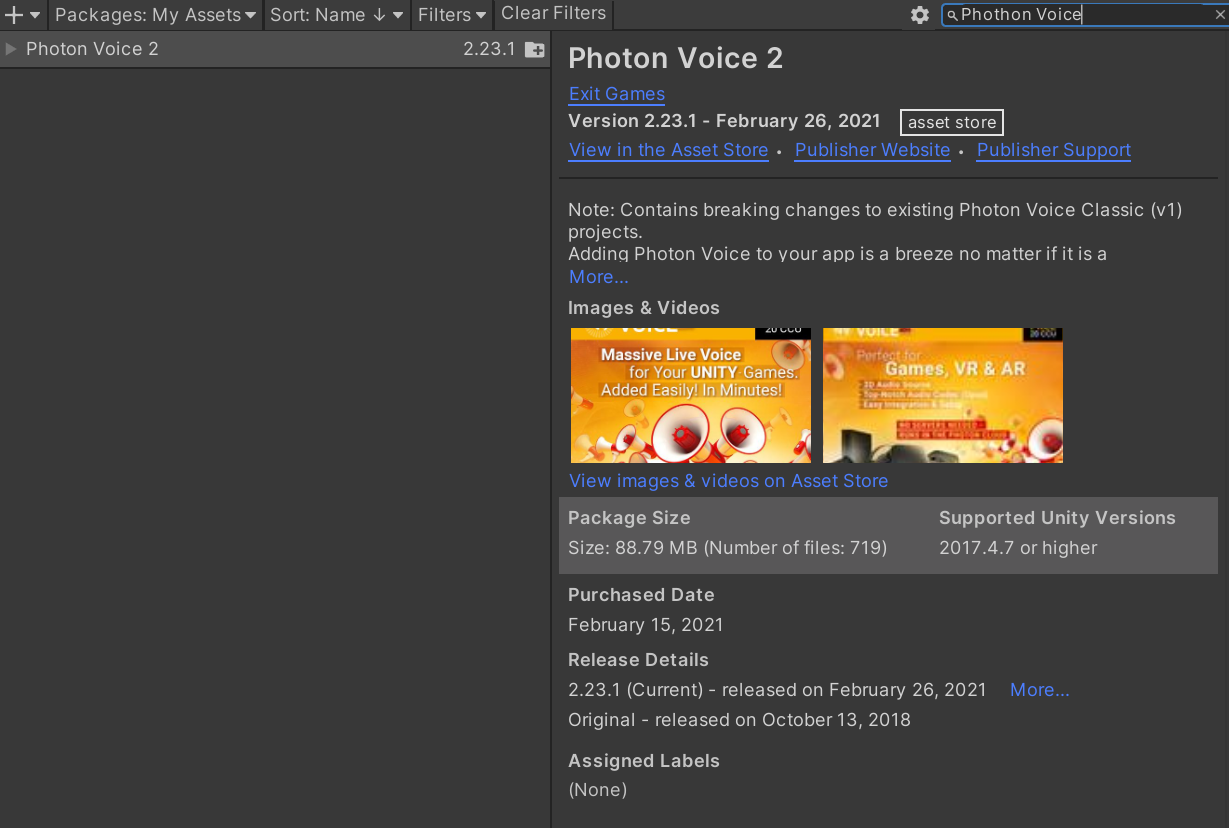The image size is (1229, 828).
Task: Open the gear settings menu
Action: coord(920,15)
